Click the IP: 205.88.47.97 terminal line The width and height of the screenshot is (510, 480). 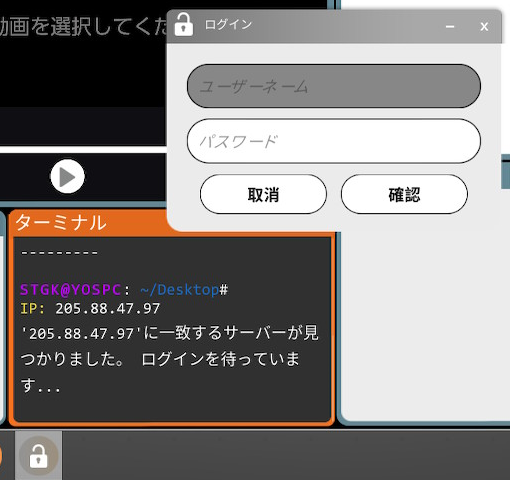click(x=90, y=309)
